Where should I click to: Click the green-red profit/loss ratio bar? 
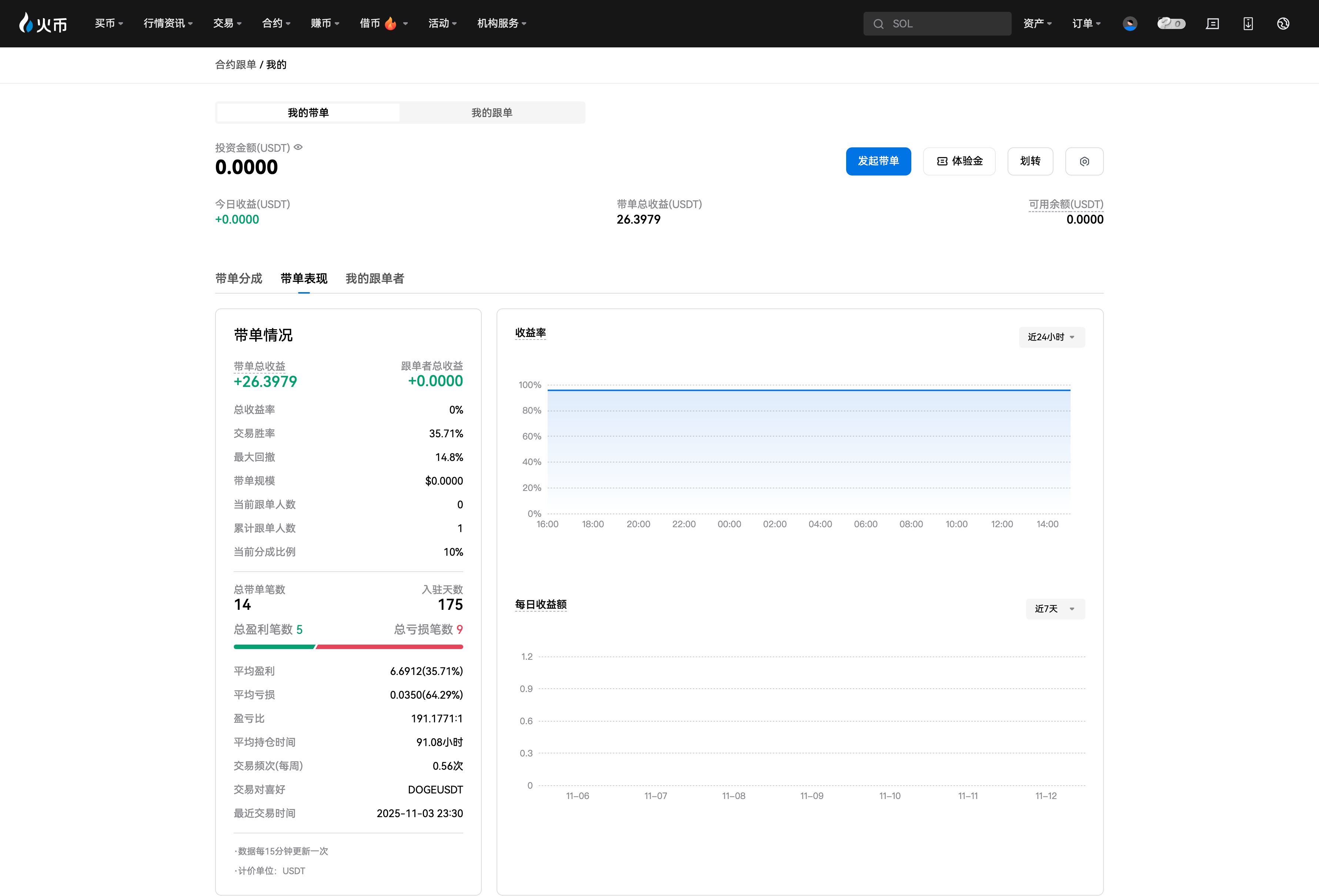348,646
